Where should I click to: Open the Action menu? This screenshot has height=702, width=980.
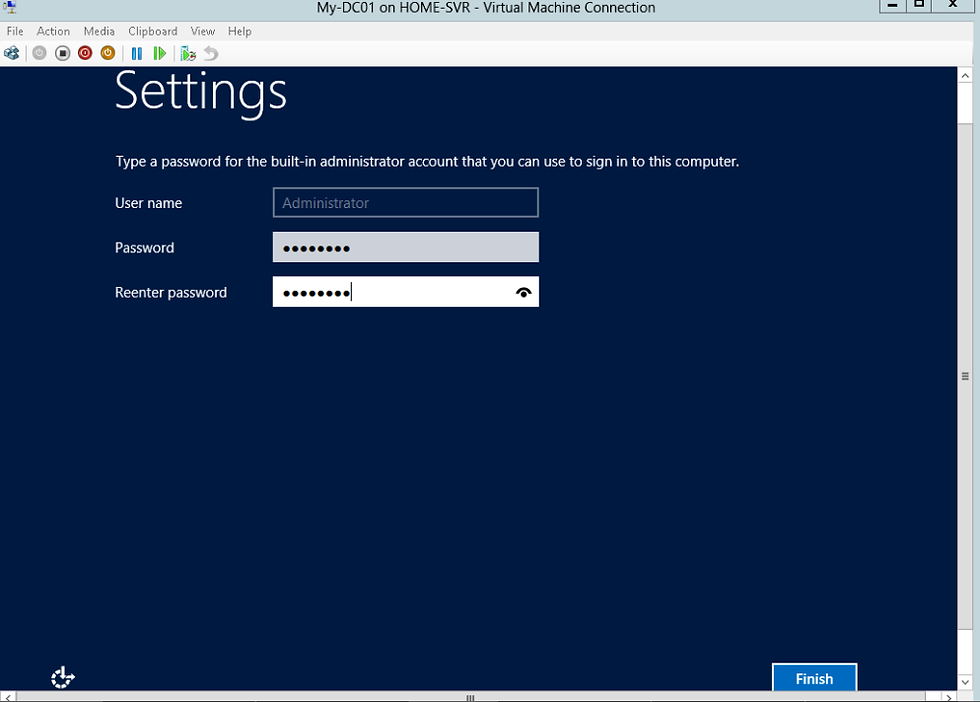(x=53, y=31)
